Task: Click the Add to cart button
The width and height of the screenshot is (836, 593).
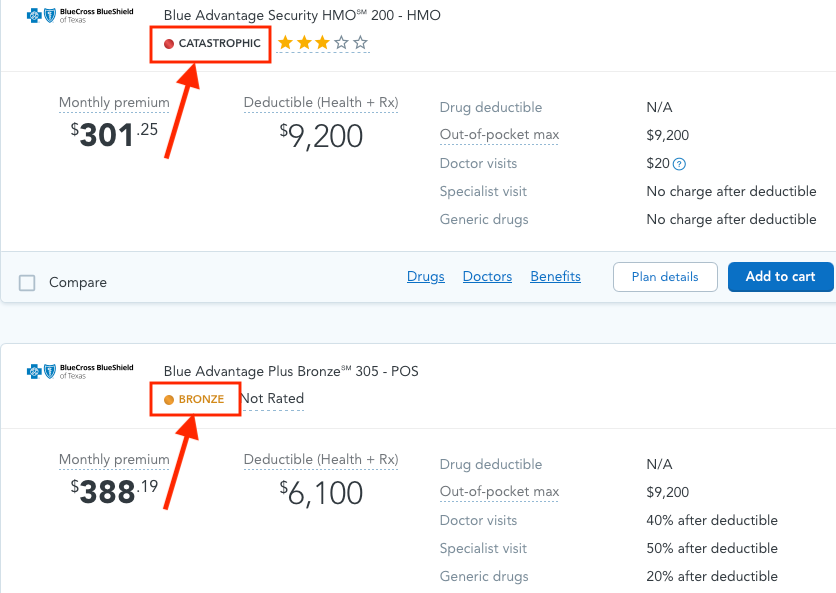Action: pyautogui.click(x=781, y=277)
